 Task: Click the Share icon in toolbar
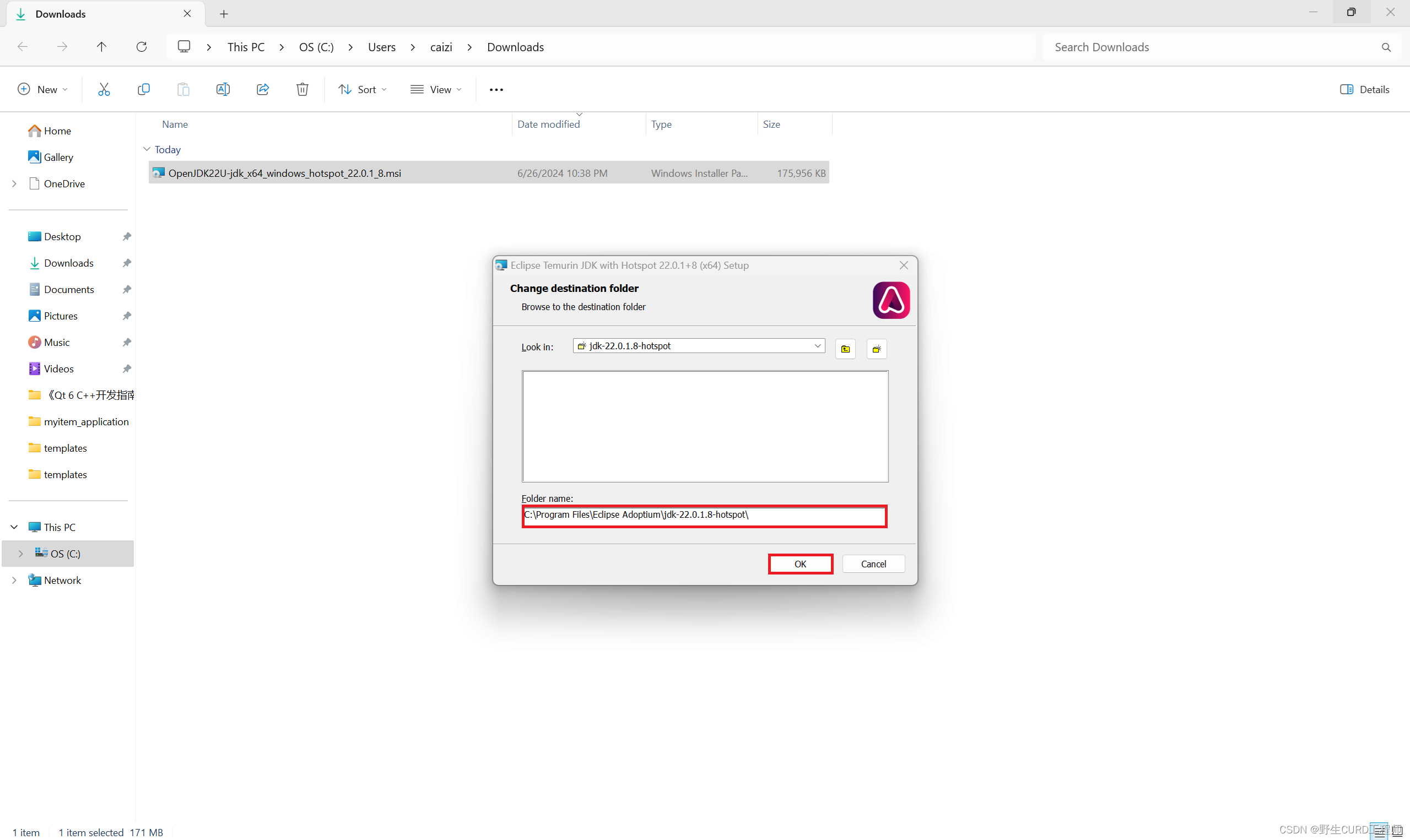263,89
